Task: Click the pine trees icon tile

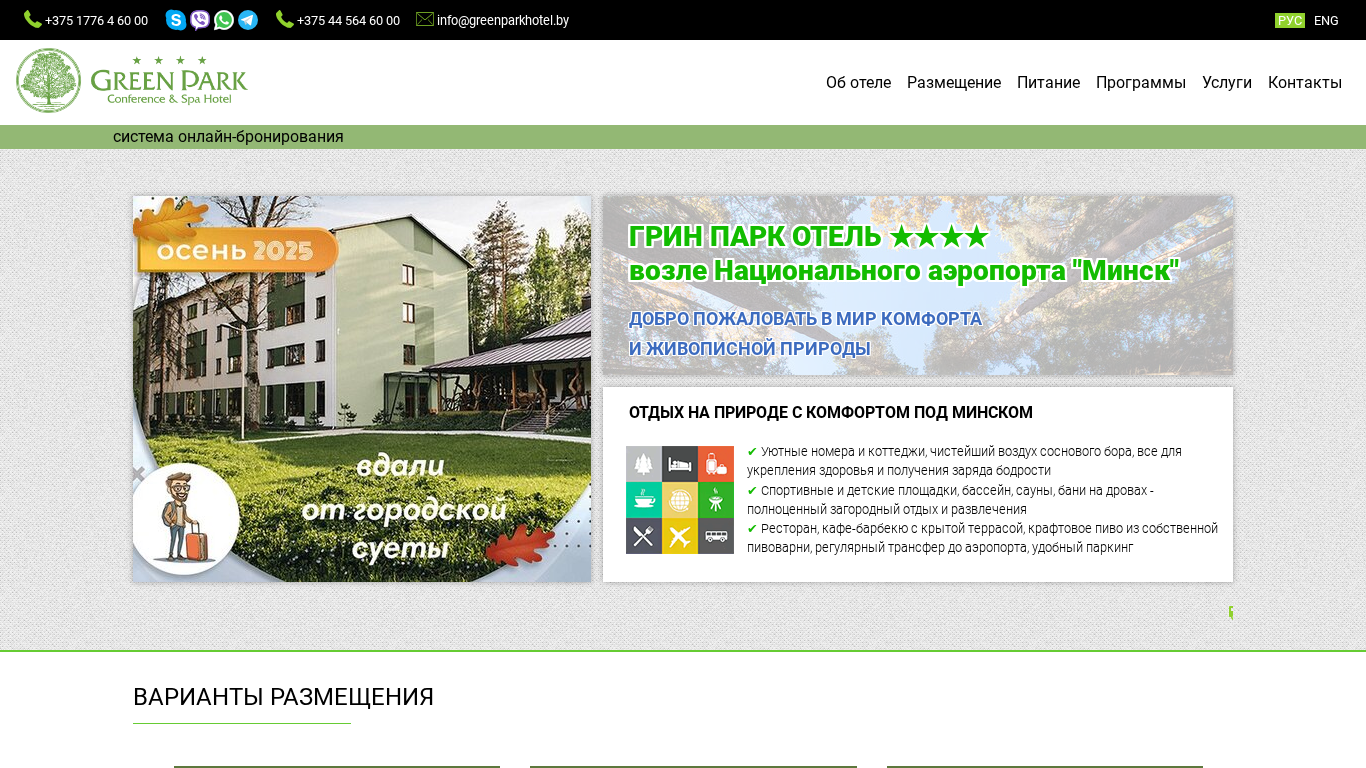Action: 644,464
